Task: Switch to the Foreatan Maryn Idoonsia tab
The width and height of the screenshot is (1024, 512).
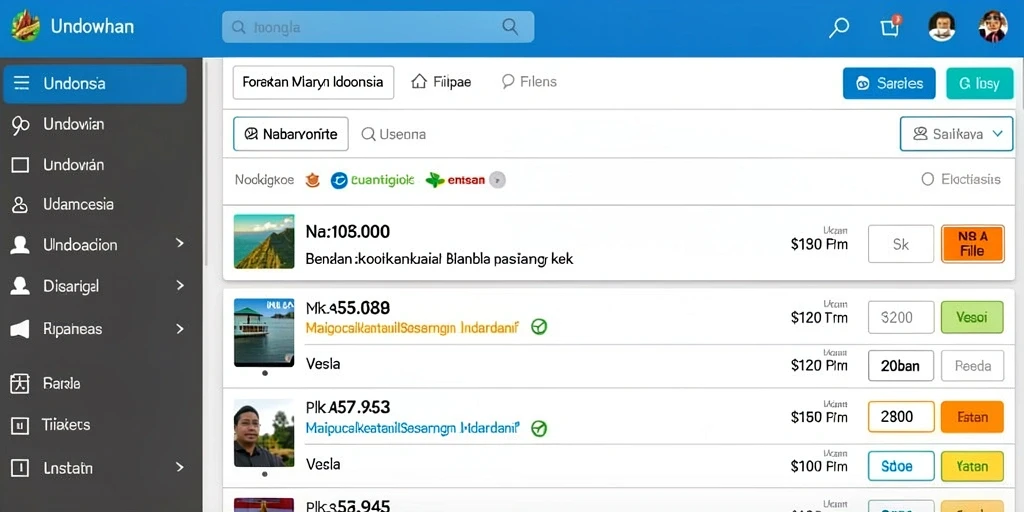Action: click(x=313, y=82)
